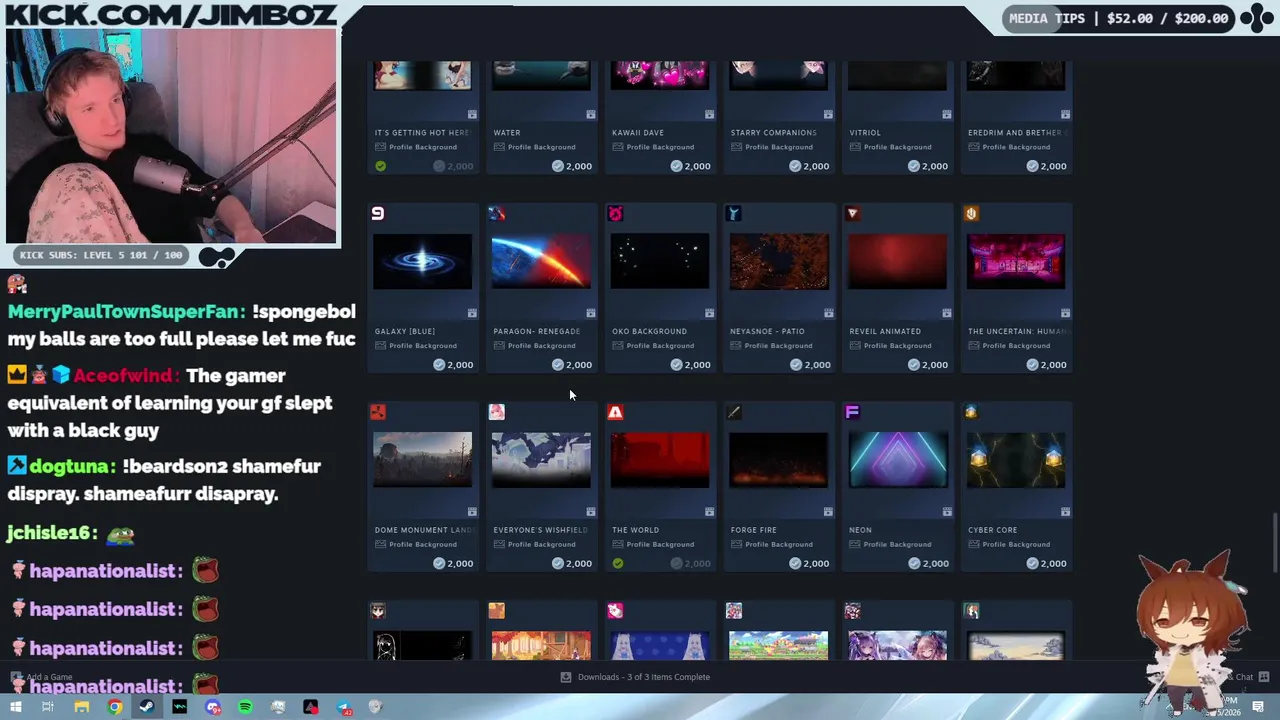Click the green owned checkmark on It's Getting Hot Here

380,166
